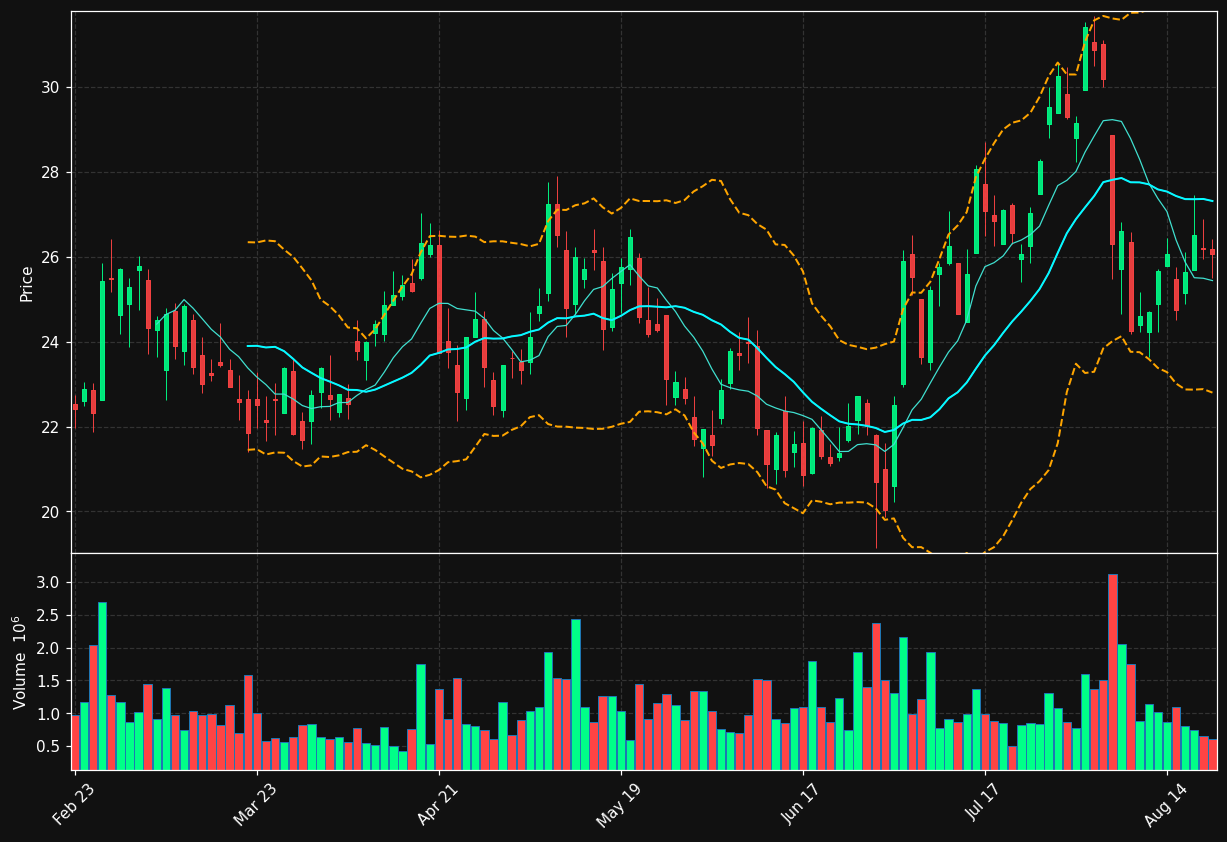
Task: Select the price tick label '26'
Action: click(51, 258)
